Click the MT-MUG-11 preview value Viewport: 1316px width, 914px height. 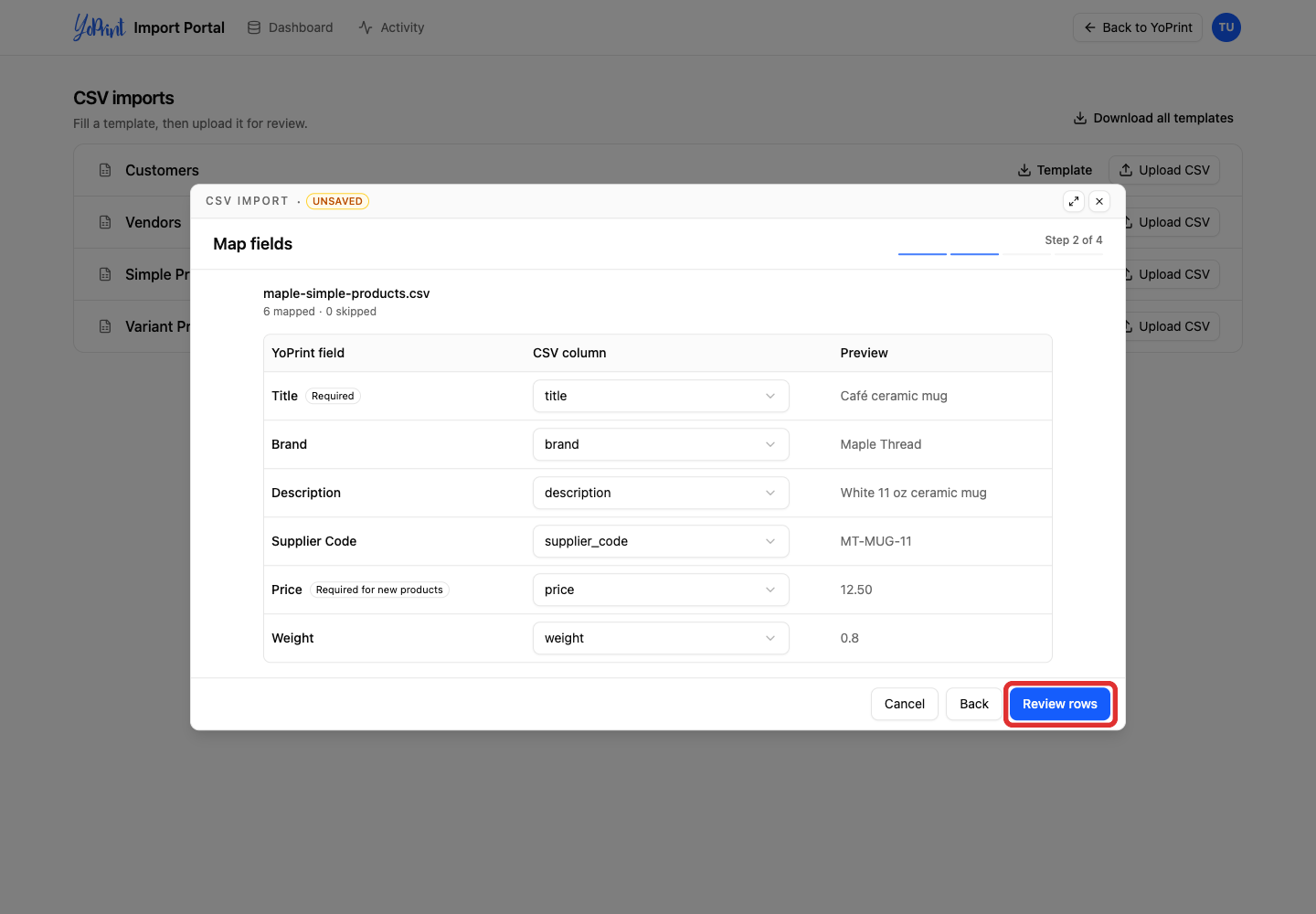point(876,541)
